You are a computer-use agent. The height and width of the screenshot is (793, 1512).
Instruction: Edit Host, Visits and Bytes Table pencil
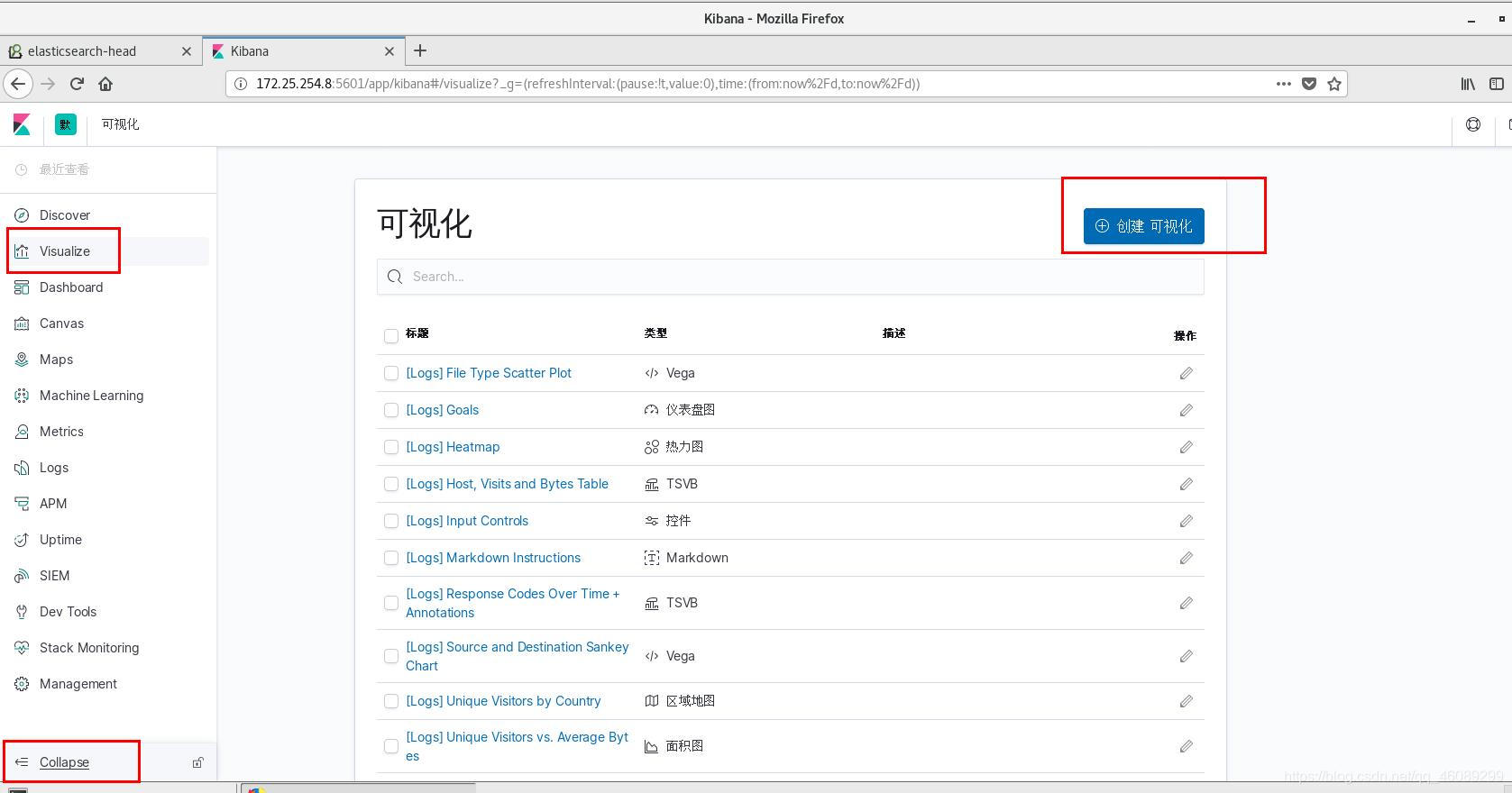coord(1186,484)
